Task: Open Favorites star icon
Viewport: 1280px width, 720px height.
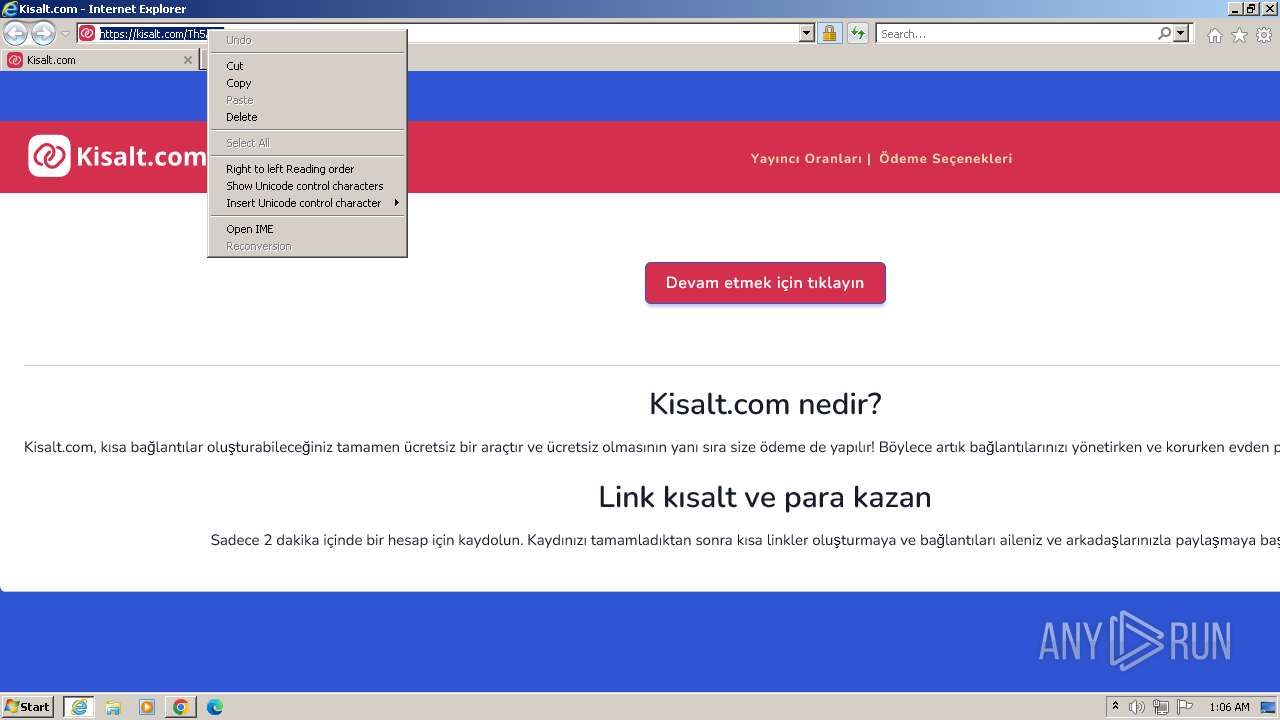Action: 1239,35
